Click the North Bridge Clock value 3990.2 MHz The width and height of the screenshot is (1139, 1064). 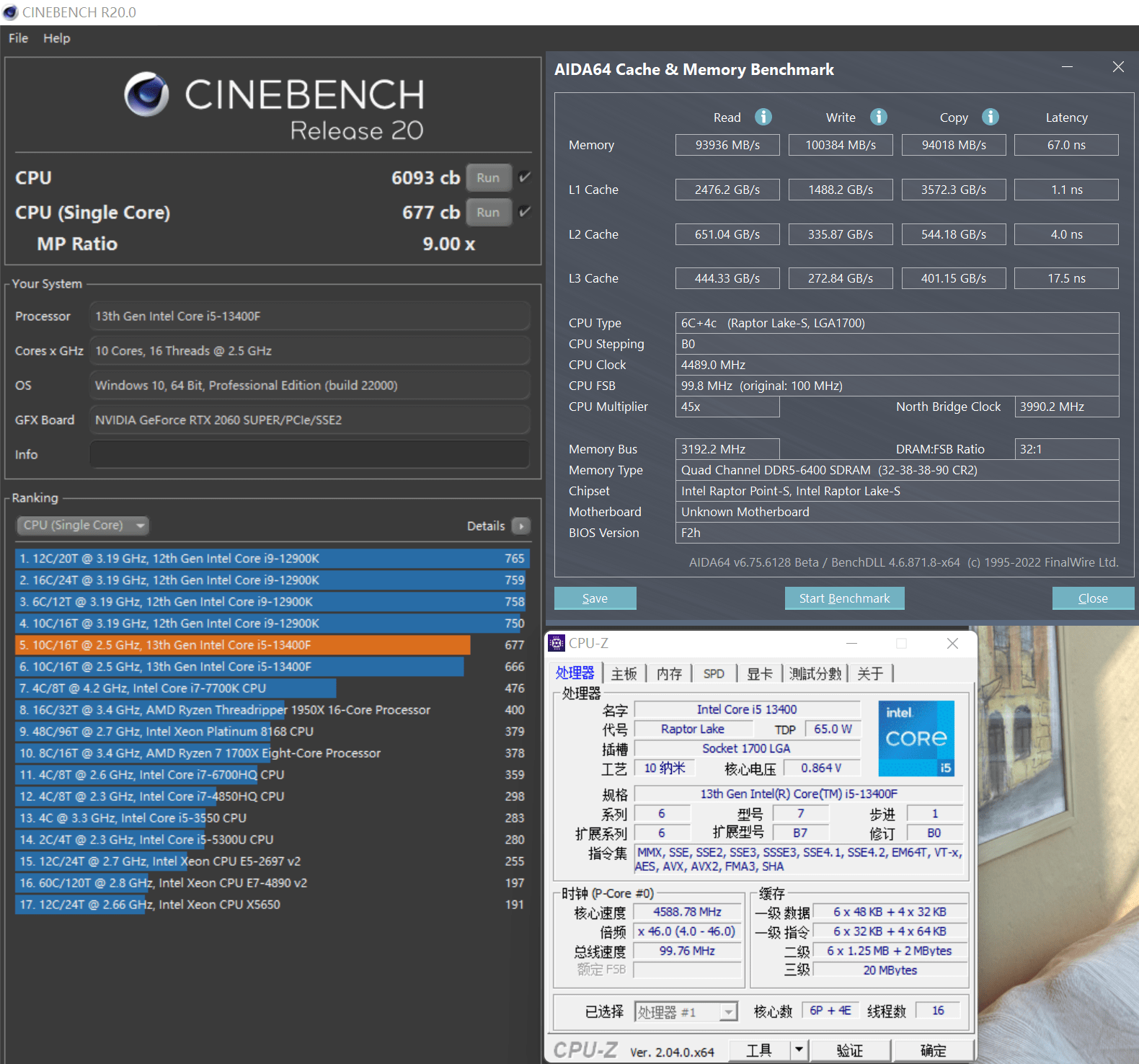[1067, 407]
